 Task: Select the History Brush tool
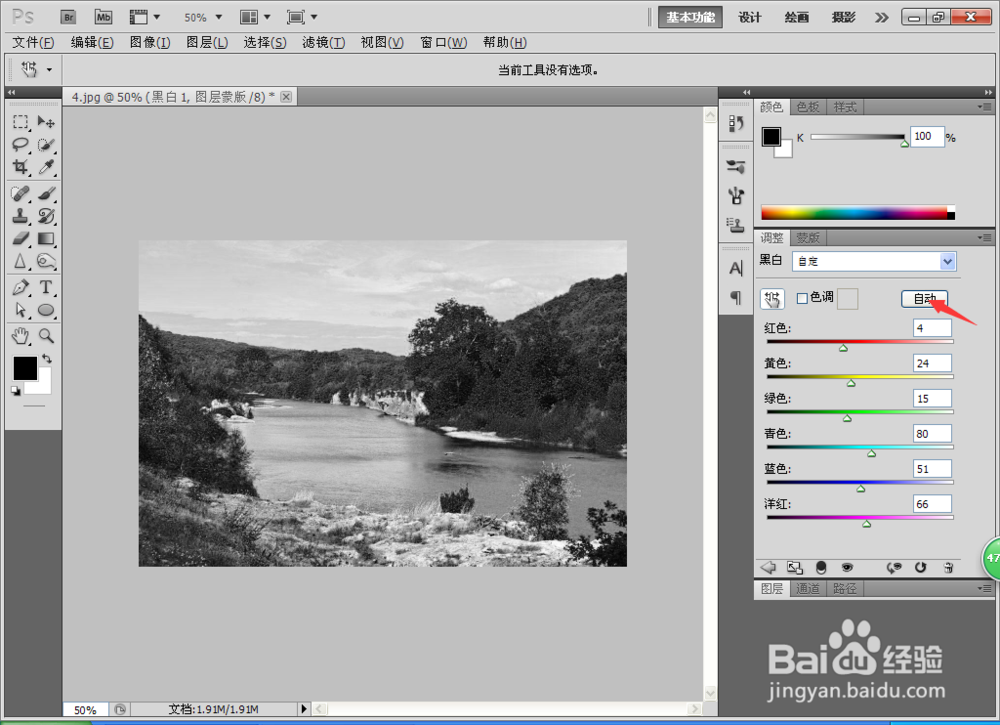click(46, 216)
